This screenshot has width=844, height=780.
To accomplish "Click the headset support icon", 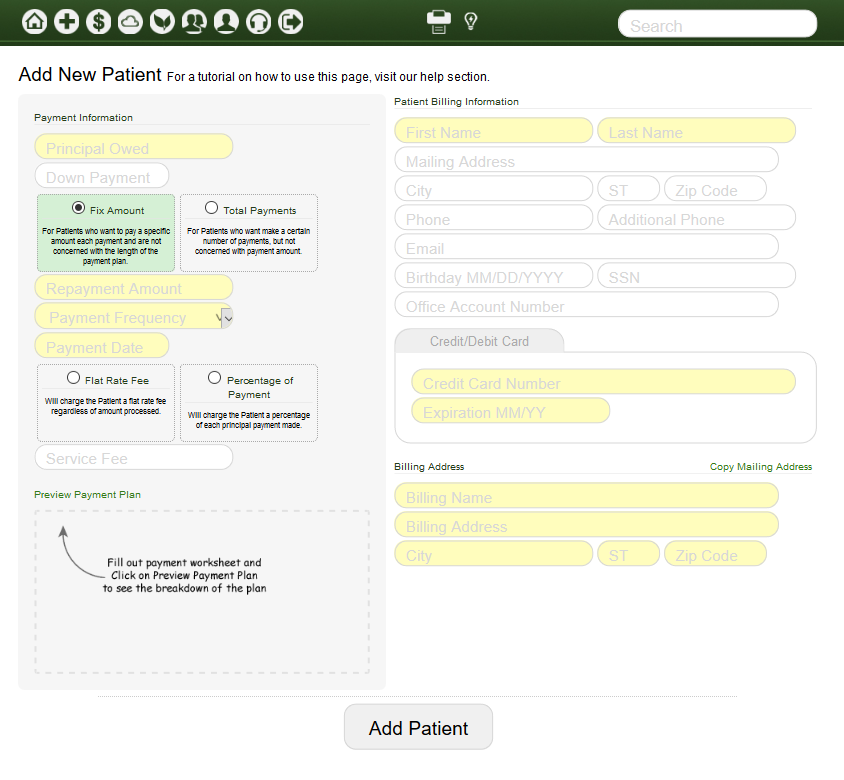I will click(x=258, y=22).
